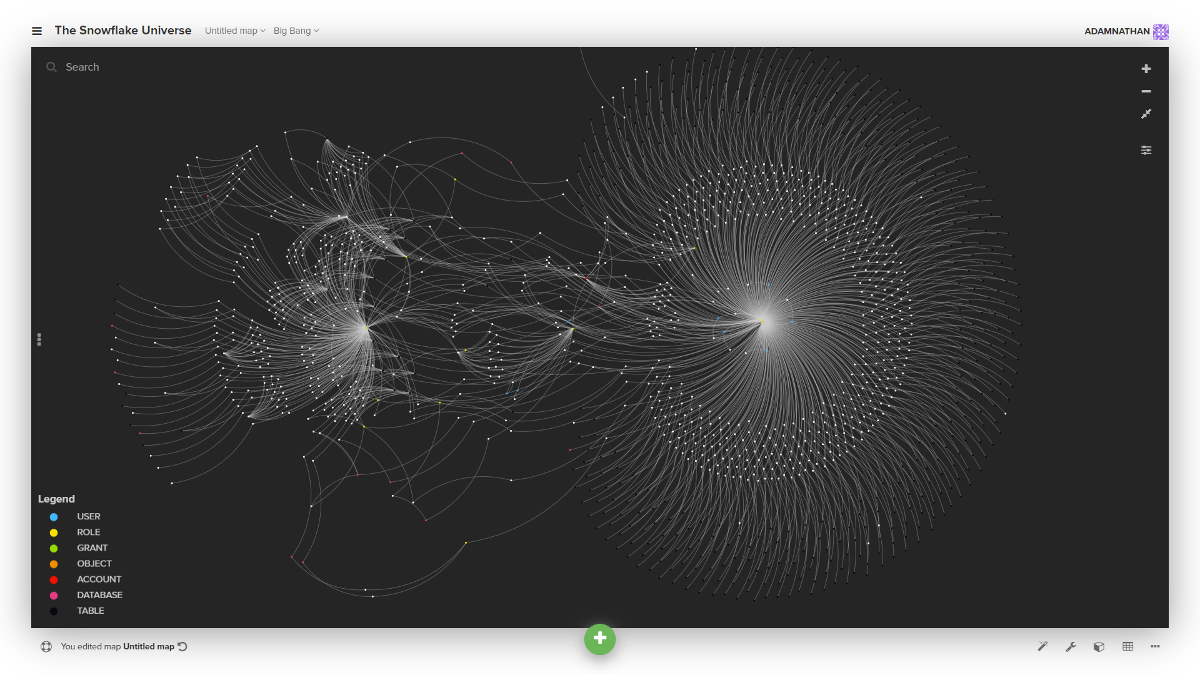Open the wrench tools icon

click(1070, 647)
